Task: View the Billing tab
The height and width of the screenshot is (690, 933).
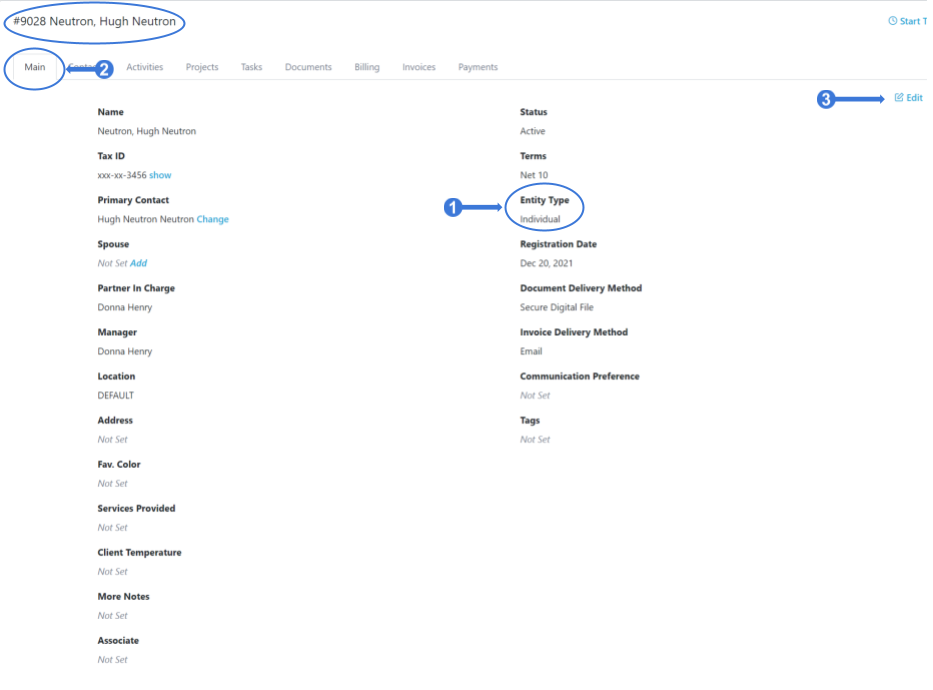Action: pyautogui.click(x=367, y=68)
